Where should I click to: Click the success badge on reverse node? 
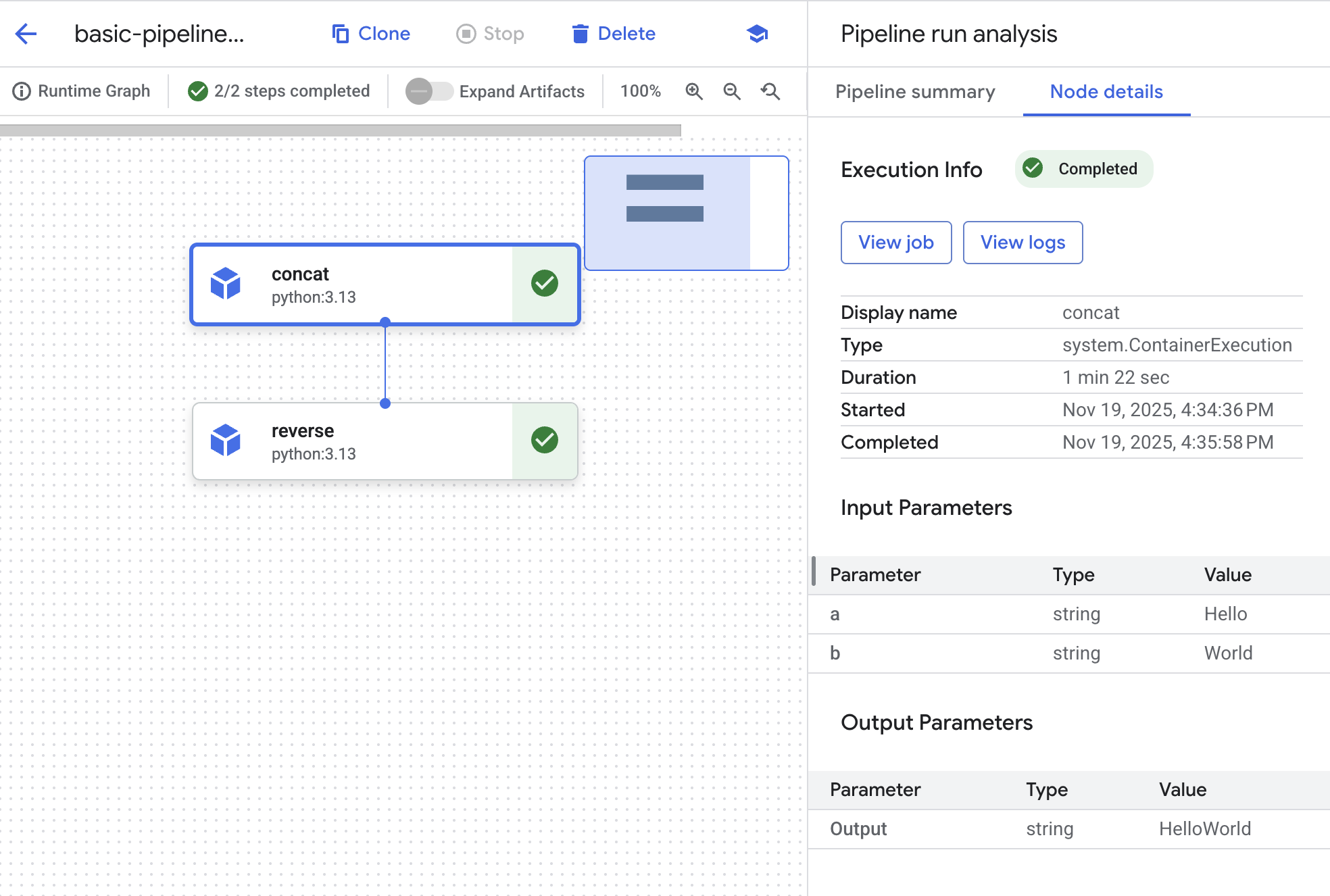(x=544, y=441)
